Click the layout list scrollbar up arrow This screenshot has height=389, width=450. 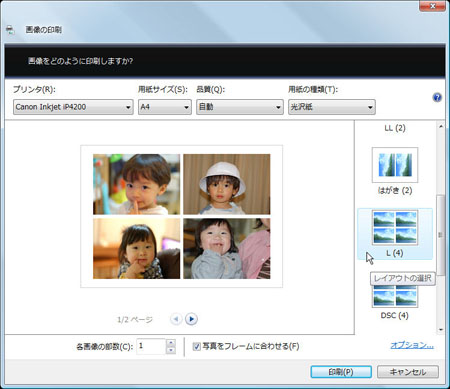(x=441, y=126)
